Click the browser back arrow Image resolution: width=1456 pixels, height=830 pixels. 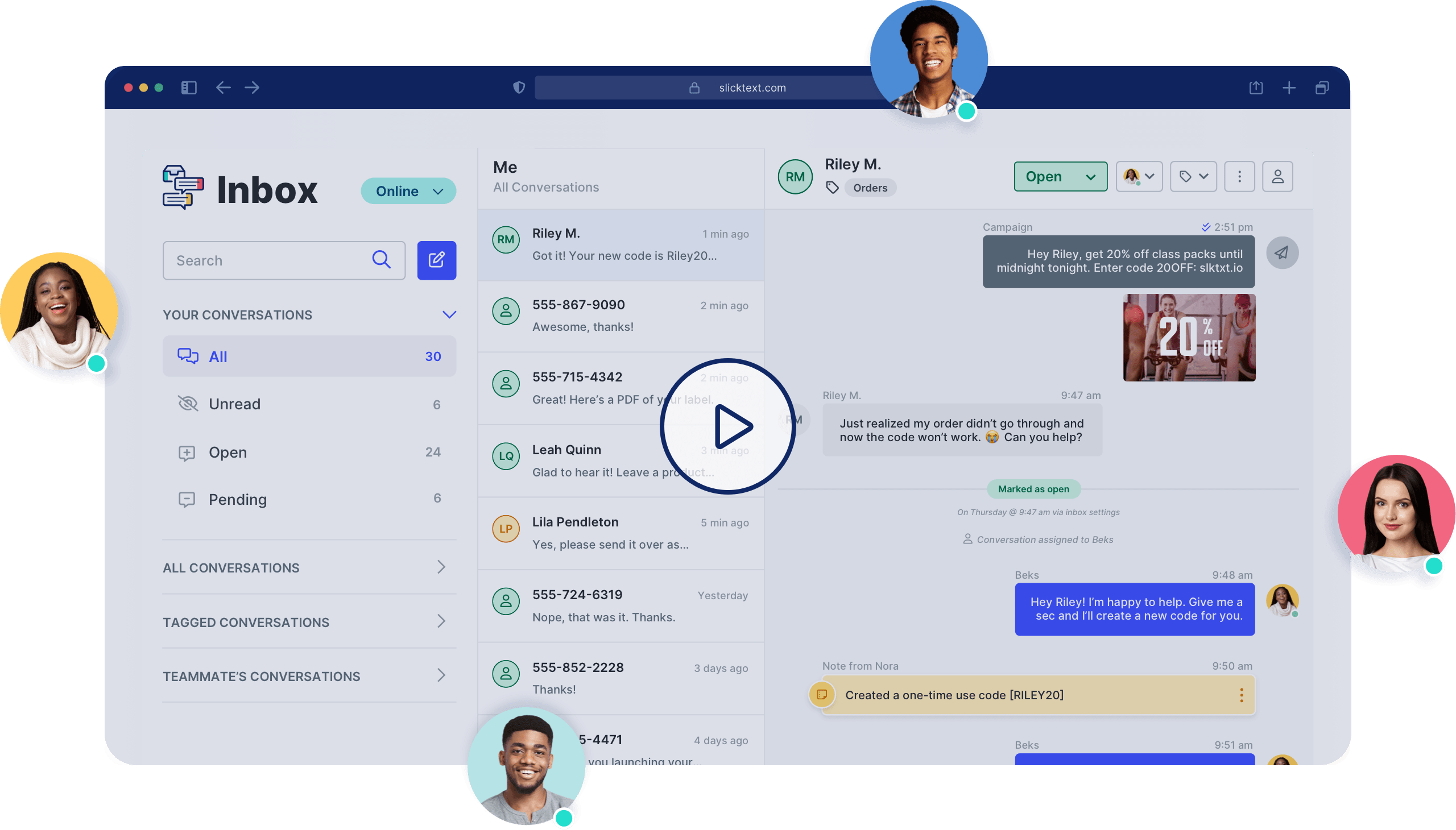point(224,87)
